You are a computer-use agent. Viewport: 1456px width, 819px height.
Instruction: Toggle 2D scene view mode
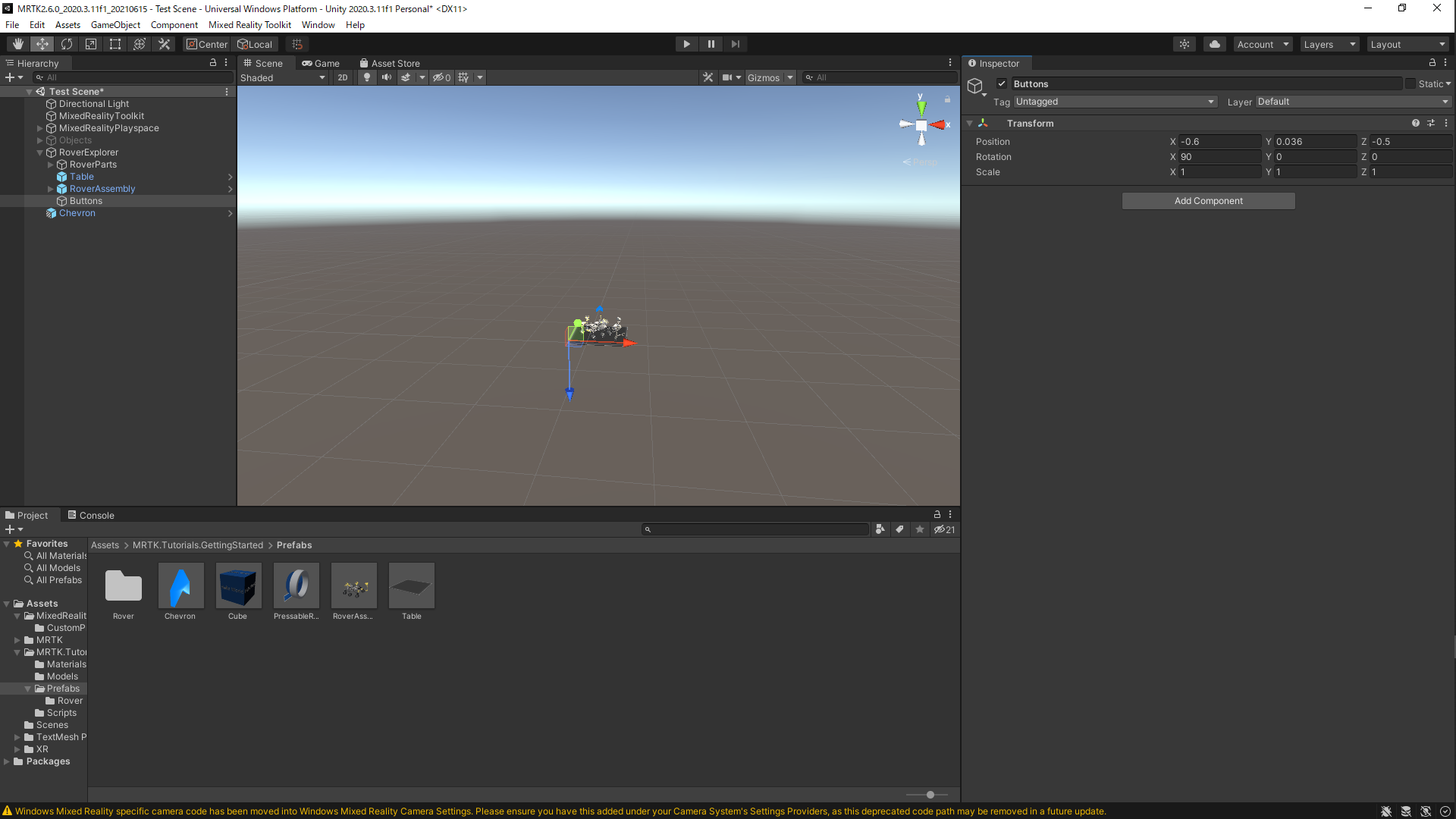click(343, 77)
